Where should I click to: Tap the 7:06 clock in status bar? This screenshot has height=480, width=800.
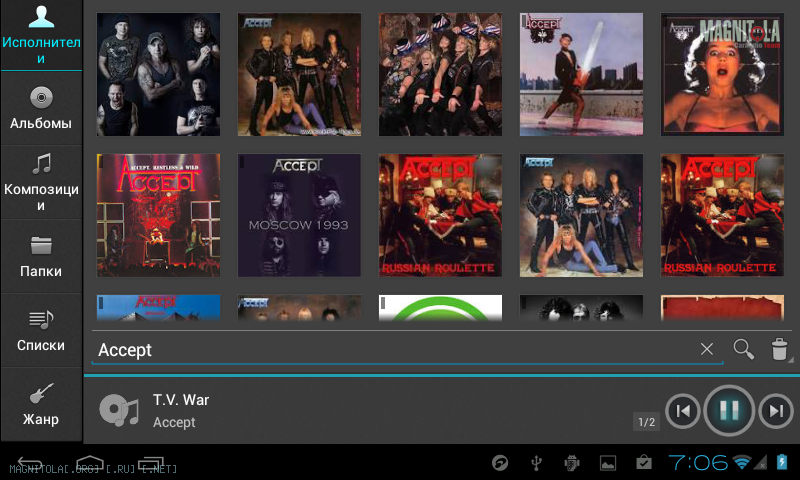click(698, 463)
